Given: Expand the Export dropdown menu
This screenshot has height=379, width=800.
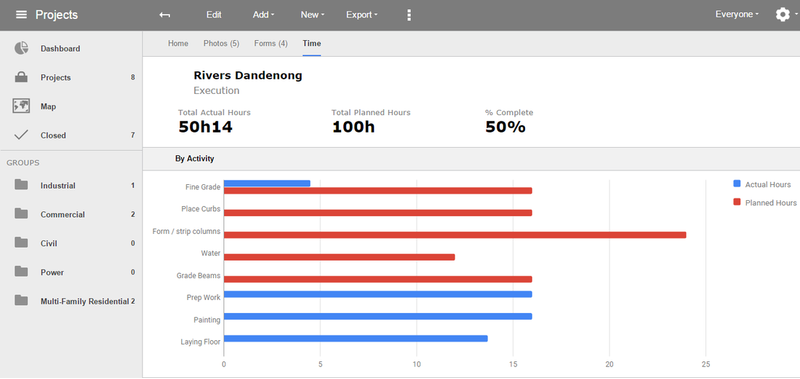Looking at the screenshot, I should click(362, 15).
